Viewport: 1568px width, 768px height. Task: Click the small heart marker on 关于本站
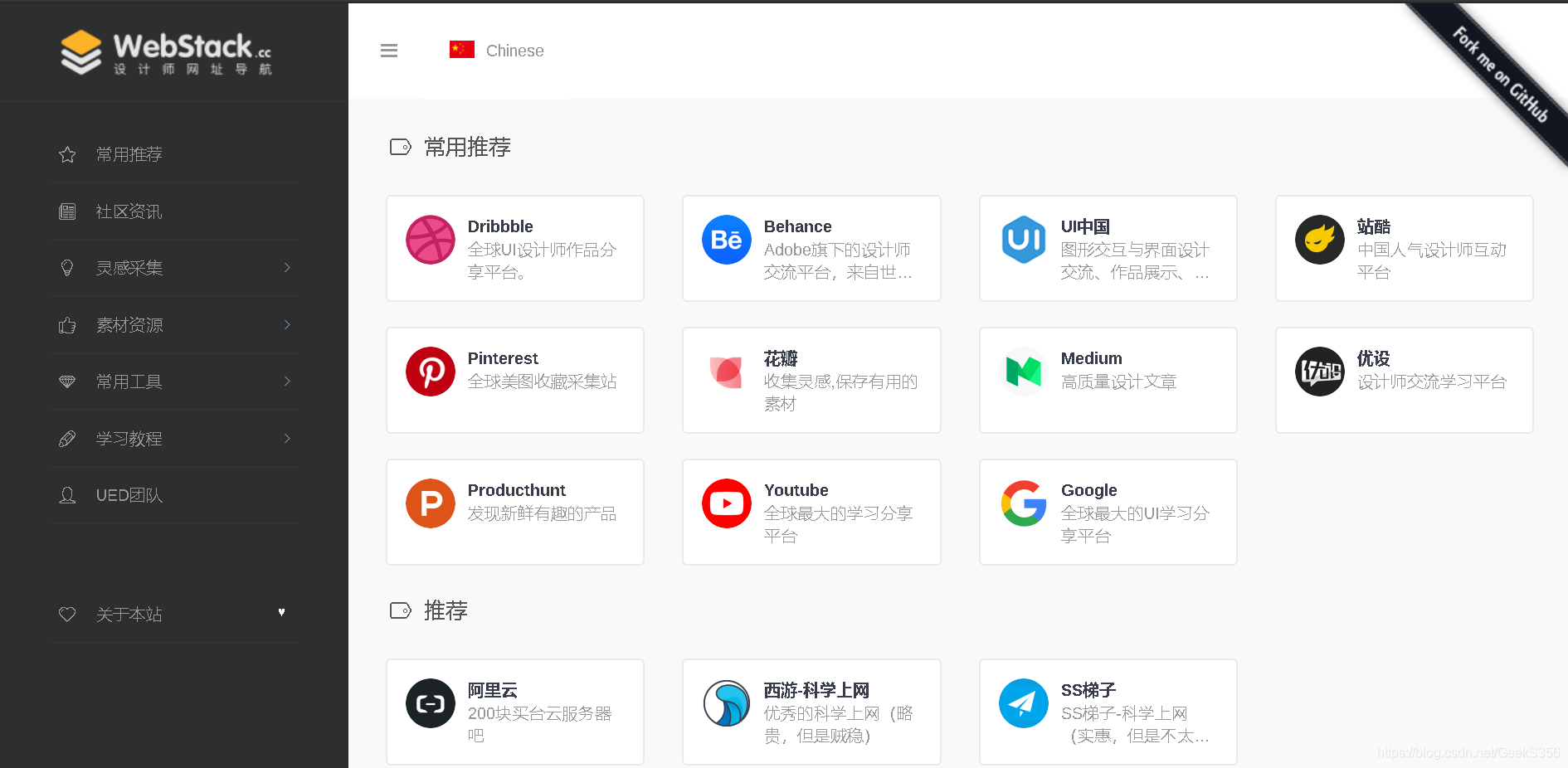click(x=281, y=612)
